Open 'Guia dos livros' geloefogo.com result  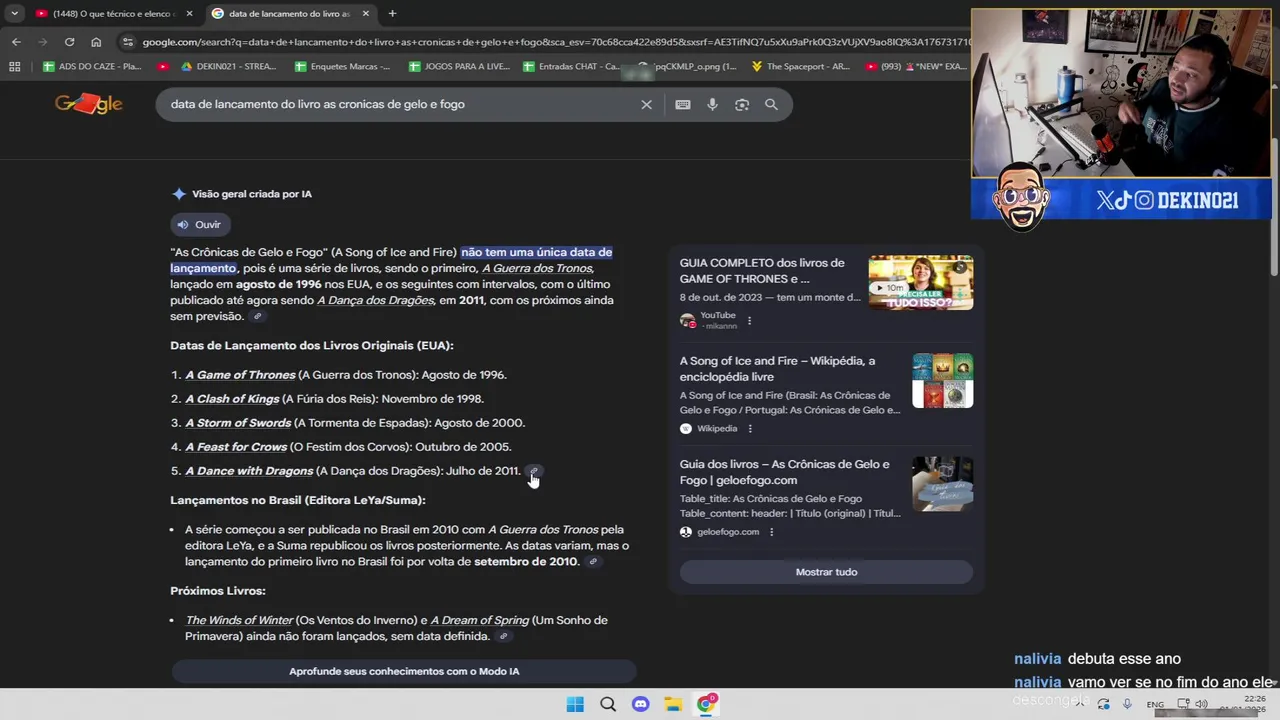click(784, 472)
